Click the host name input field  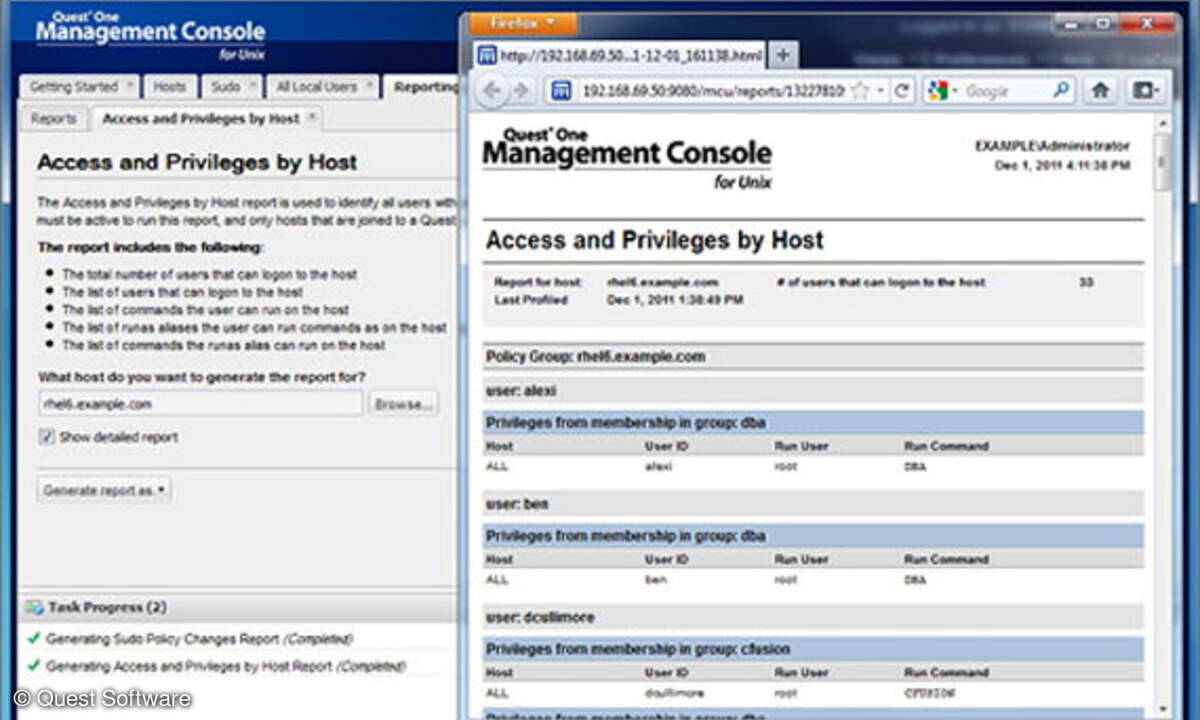[200, 404]
